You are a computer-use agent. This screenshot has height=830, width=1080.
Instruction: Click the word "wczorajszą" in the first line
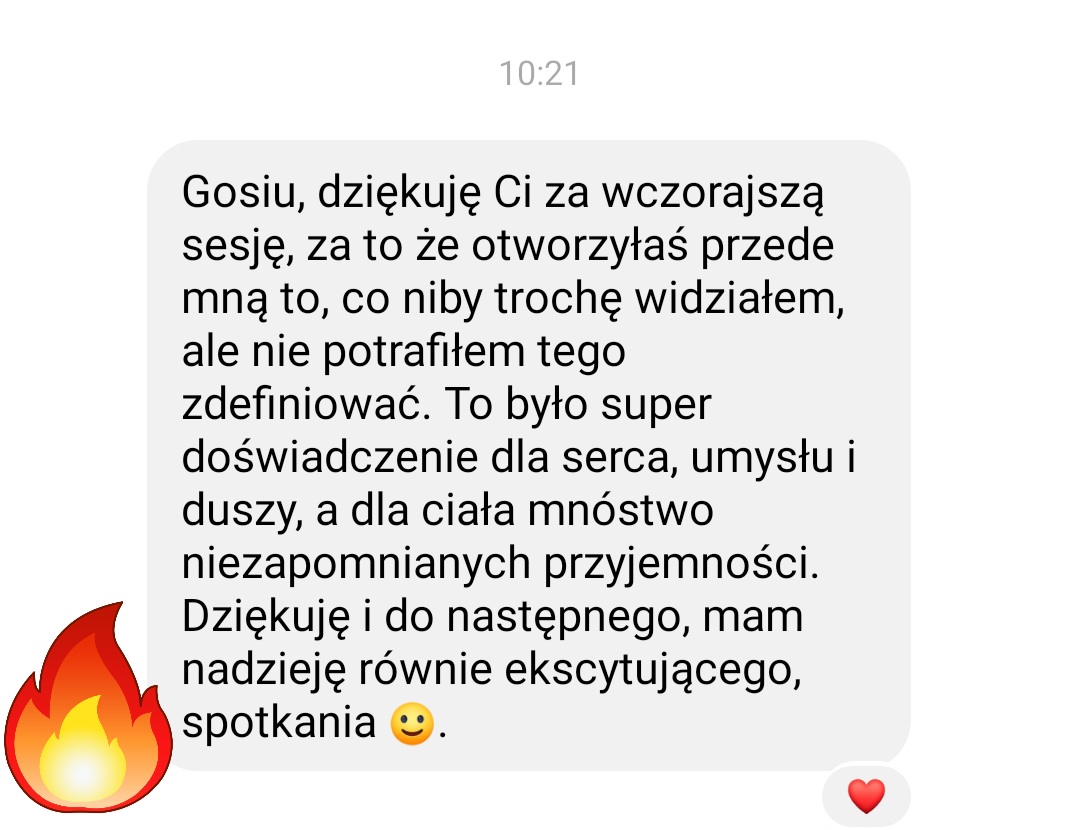[x=712, y=194]
